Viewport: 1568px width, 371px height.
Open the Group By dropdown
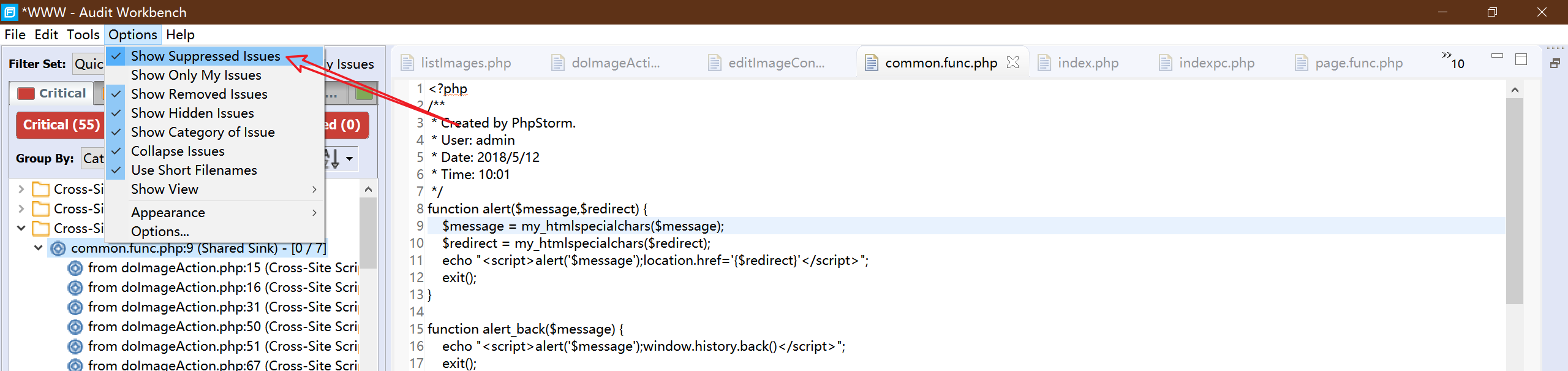[93, 158]
